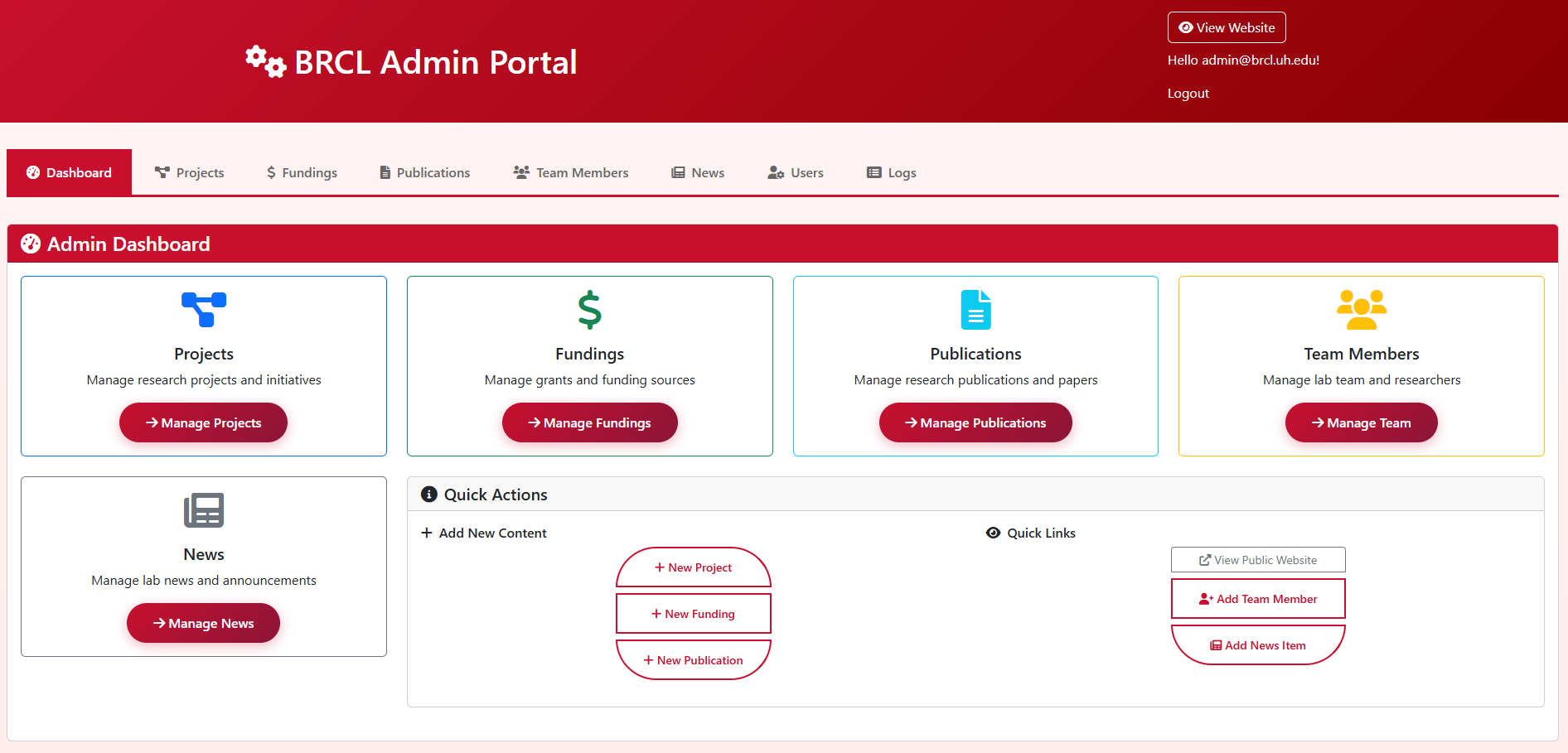The width and height of the screenshot is (1568, 753).
Task: Click the plus icon beside Add New Content
Action: pyautogui.click(x=427, y=533)
